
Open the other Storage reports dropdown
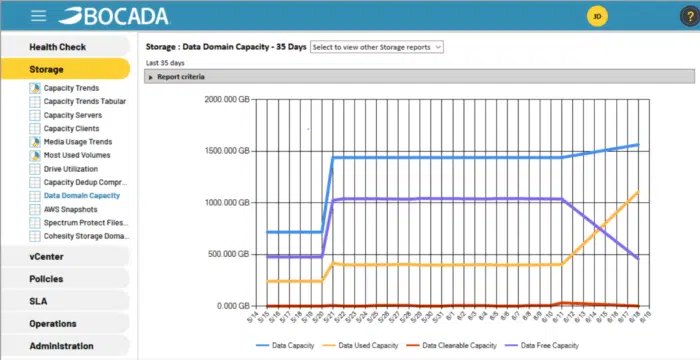(377, 47)
